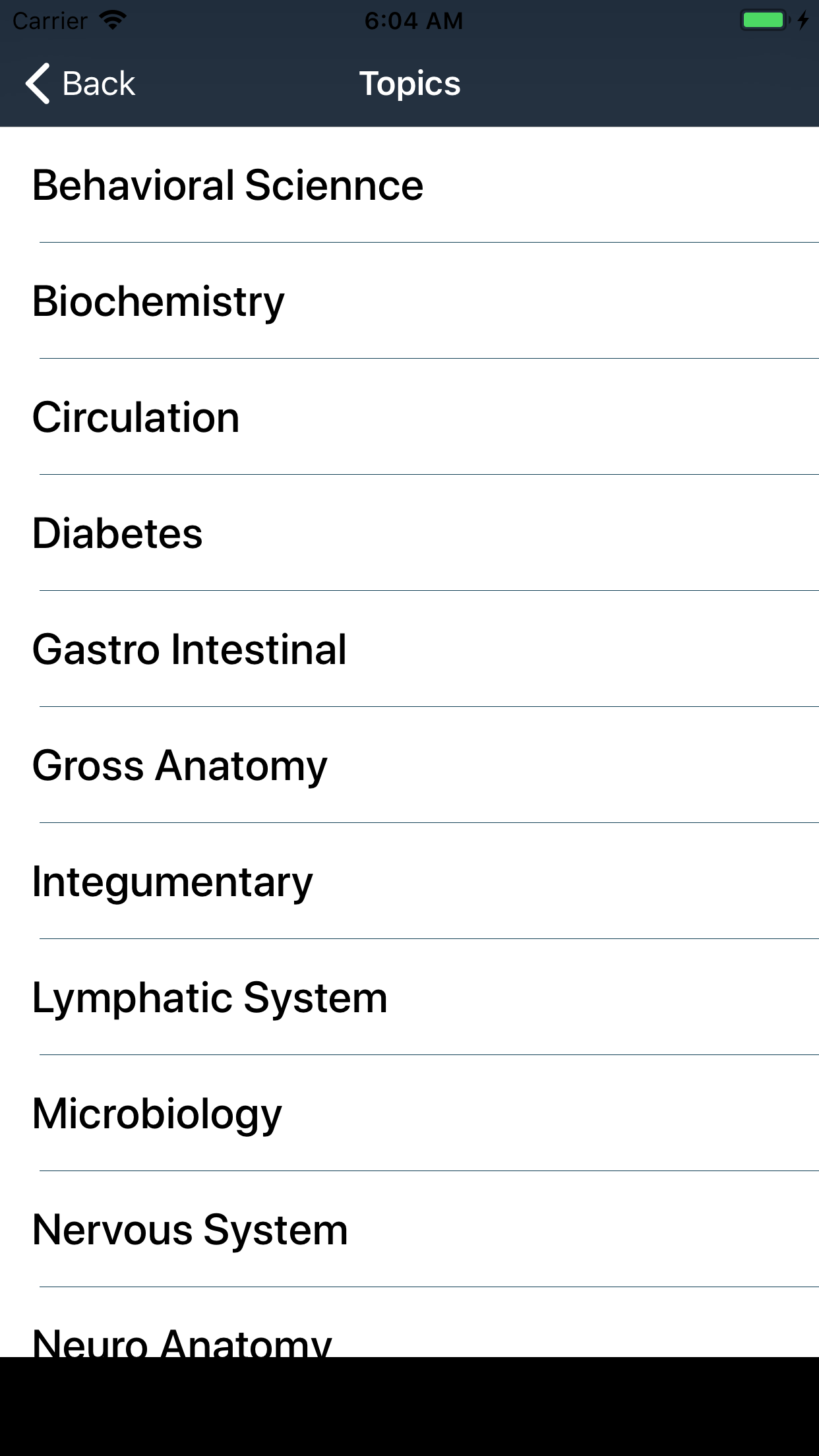
Task: Select the Nervous System topic
Action: tap(409, 1229)
